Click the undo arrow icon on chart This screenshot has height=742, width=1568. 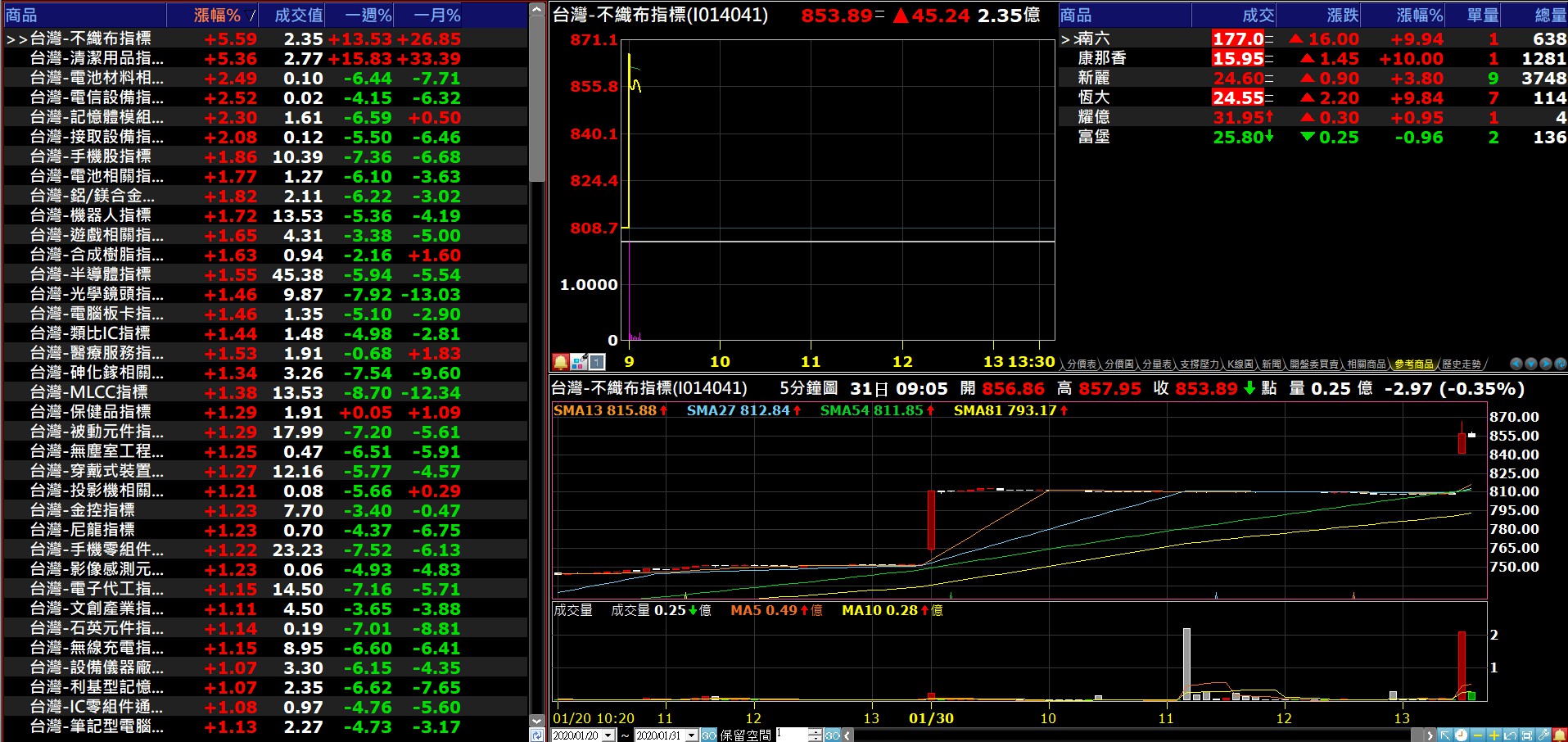(x=1510, y=735)
